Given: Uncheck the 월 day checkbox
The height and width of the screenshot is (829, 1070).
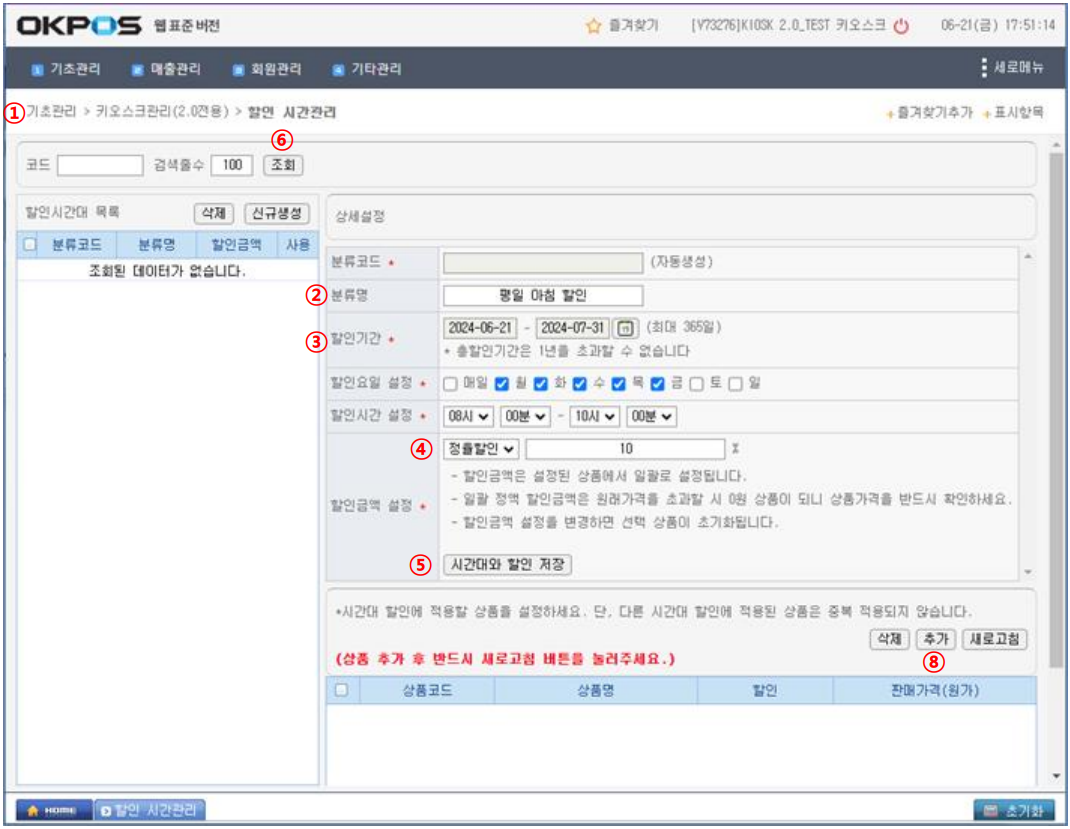Looking at the screenshot, I should (502, 383).
